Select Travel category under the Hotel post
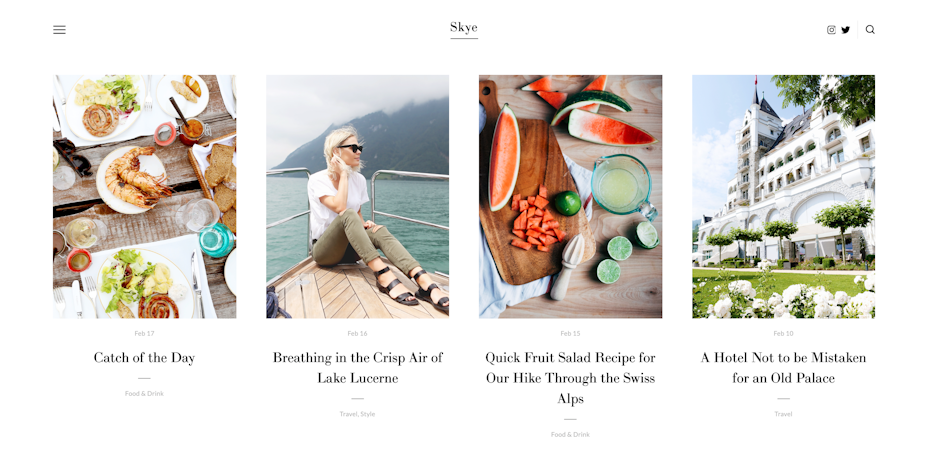This screenshot has width=930, height=450. point(784,414)
